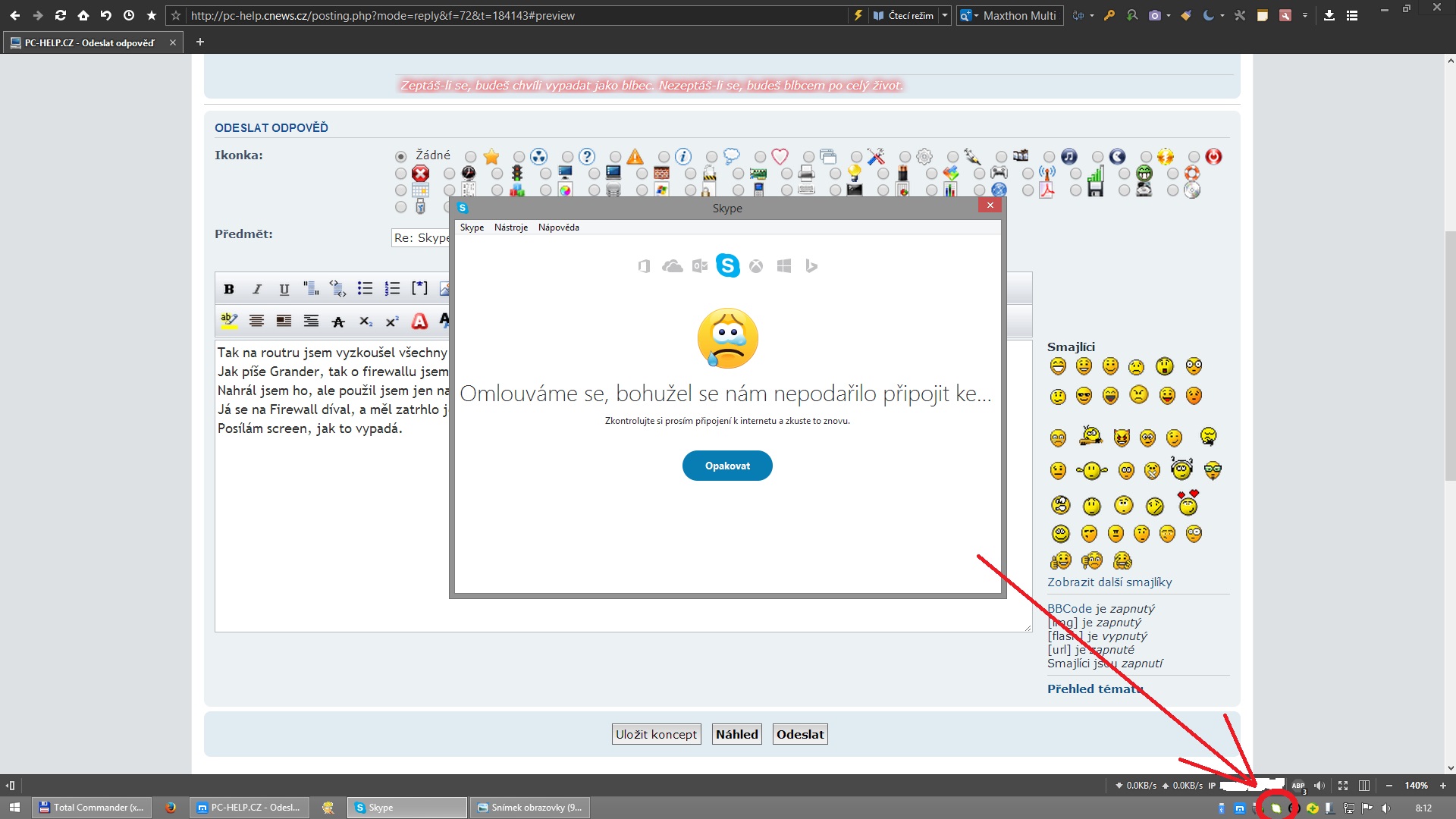
Task: Select the warning triangle topic icon radio
Action: point(615,157)
